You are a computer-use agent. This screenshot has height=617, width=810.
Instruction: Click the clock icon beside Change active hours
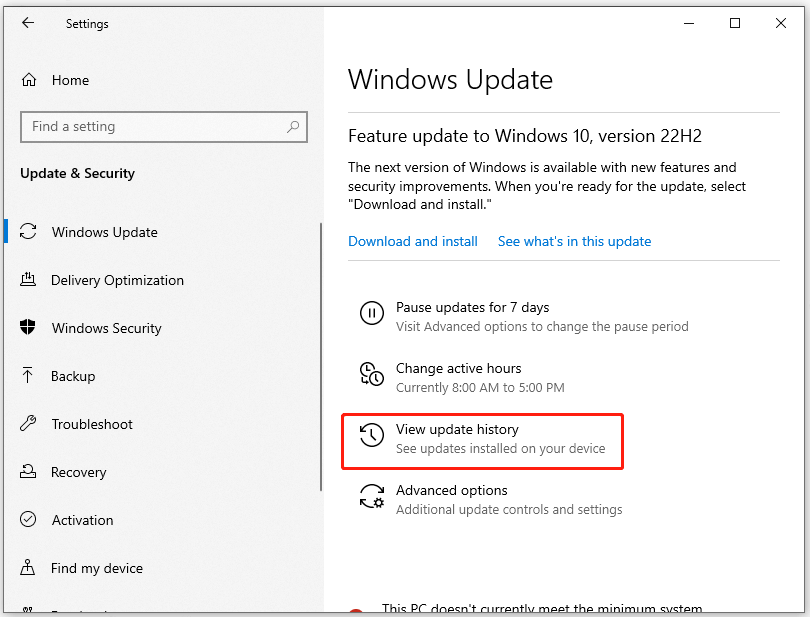(371, 375)
